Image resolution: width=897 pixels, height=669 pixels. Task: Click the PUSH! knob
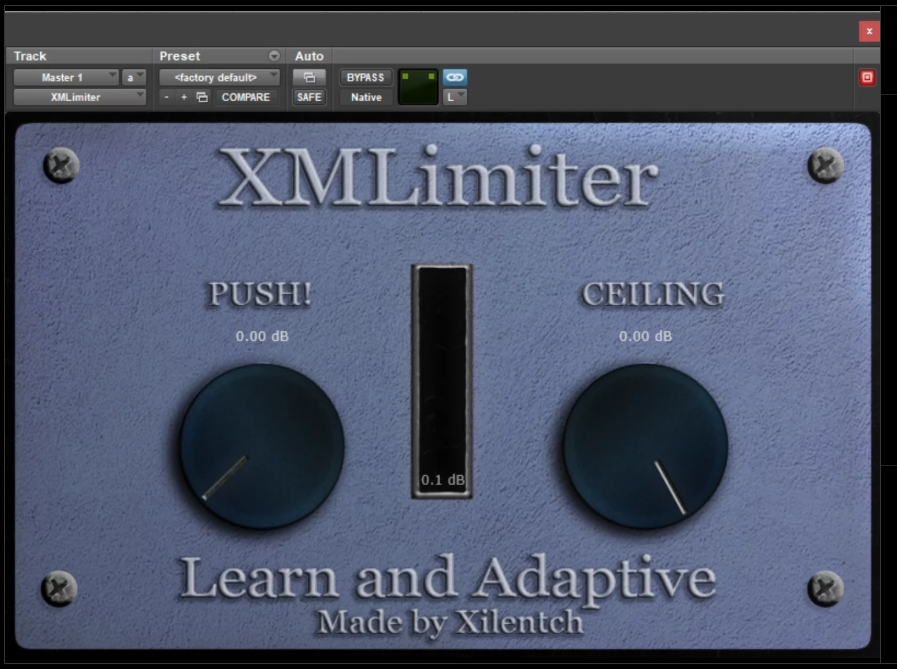tap(262, 446)
